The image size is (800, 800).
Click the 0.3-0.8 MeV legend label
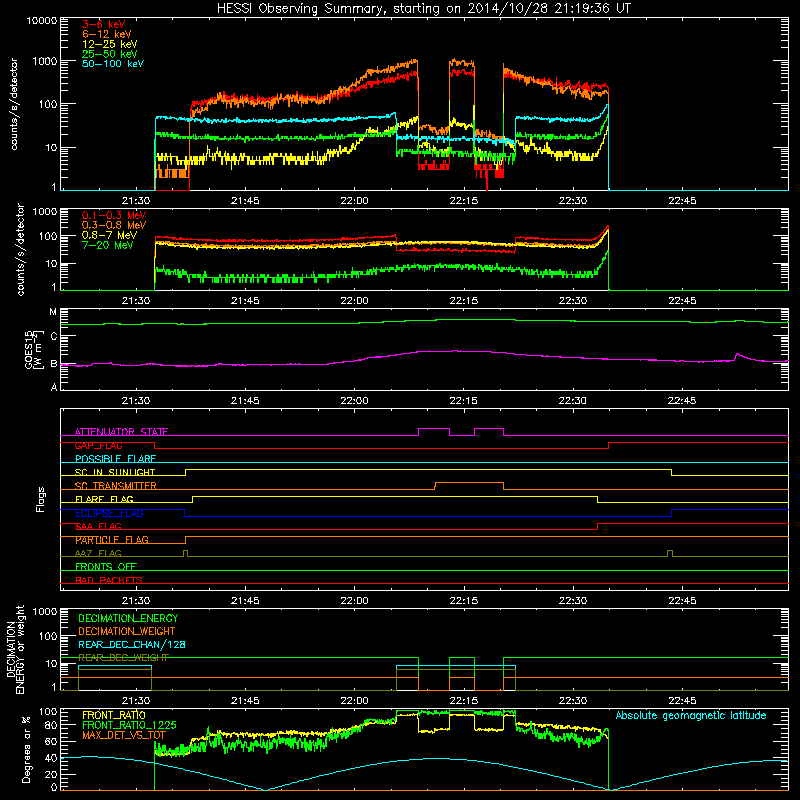point(114,225)
